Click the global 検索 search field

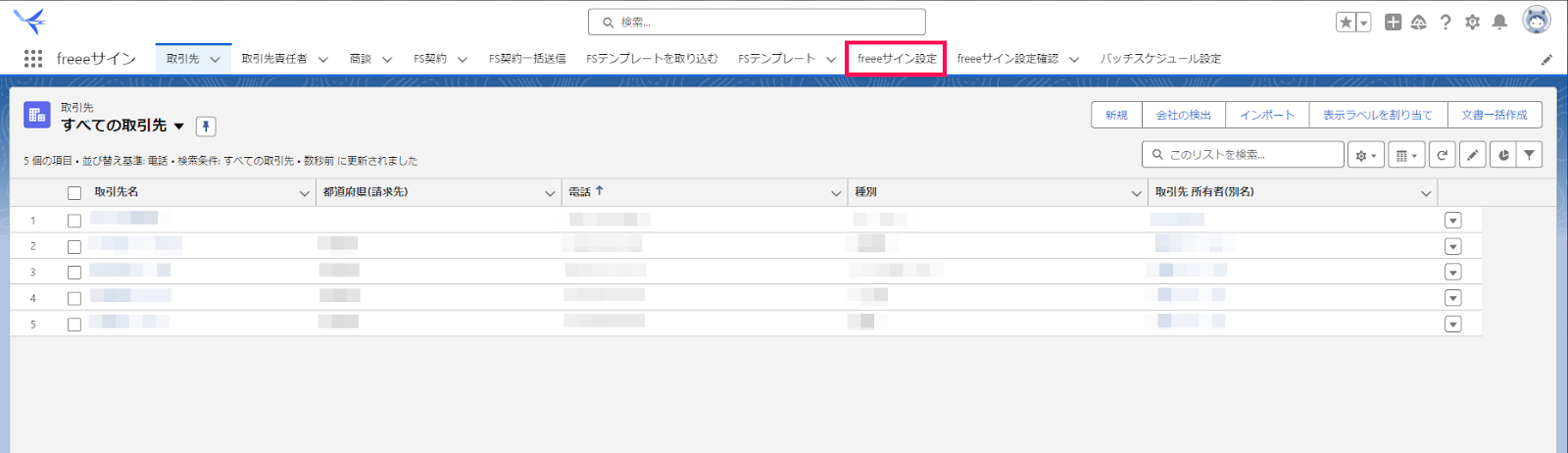tap(757, 22)
